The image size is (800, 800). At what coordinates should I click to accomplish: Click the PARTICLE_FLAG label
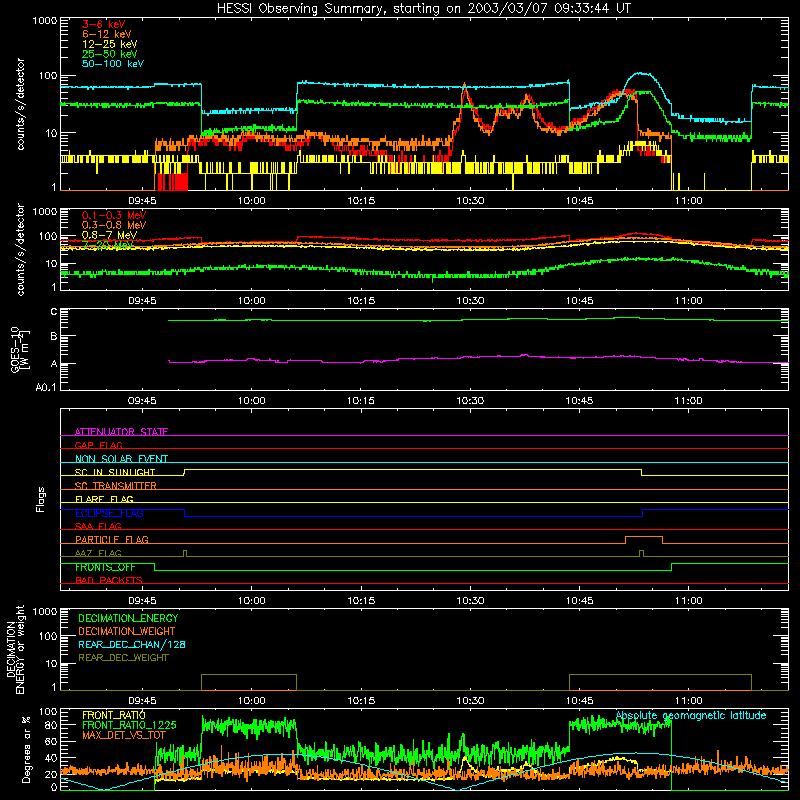[112, 539]
